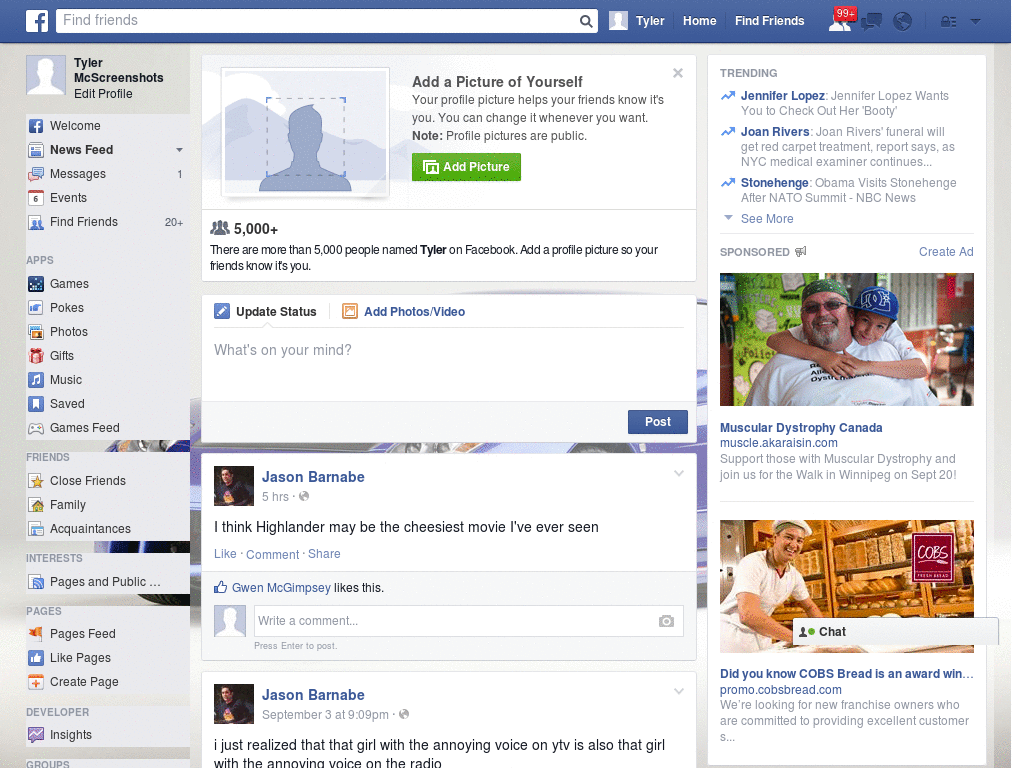The height and width of the screenshot is (768, 1024).
Task: Click the Gifts app icon
Action: click(x=36, y=356)
